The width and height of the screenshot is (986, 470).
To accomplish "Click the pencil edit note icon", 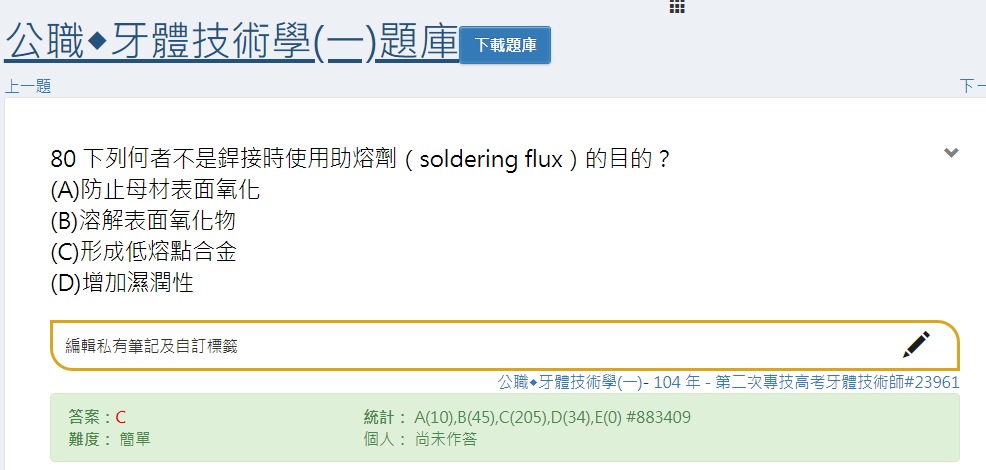I will coord(916,345).
